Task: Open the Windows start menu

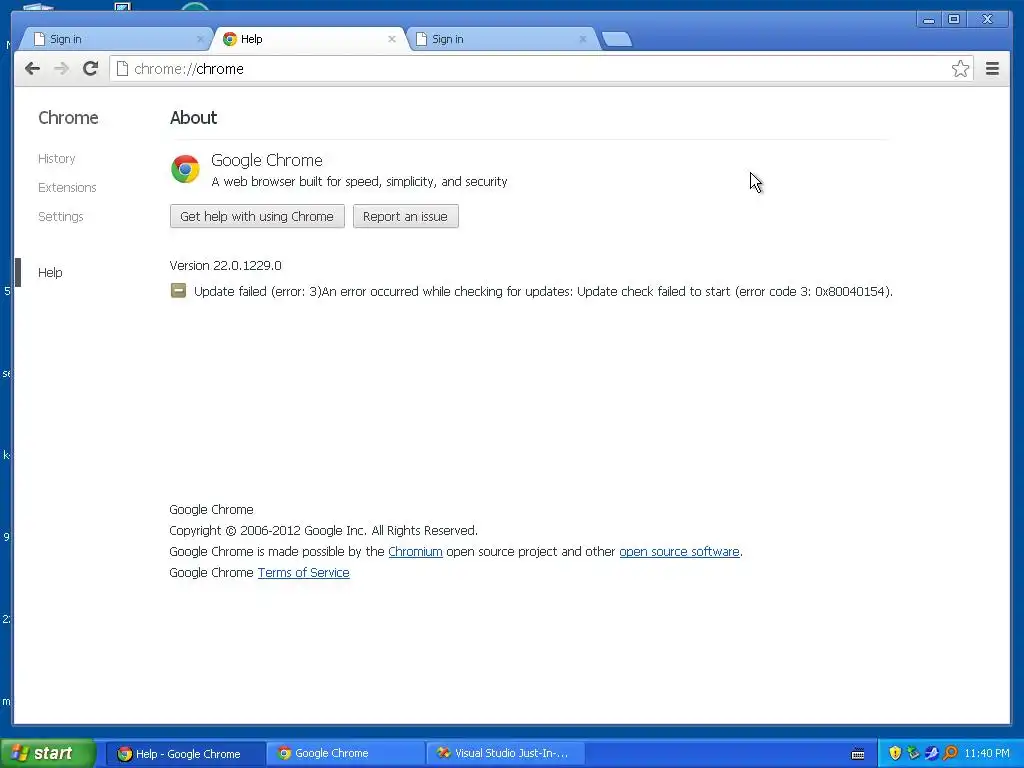Action: coord(47,753)
